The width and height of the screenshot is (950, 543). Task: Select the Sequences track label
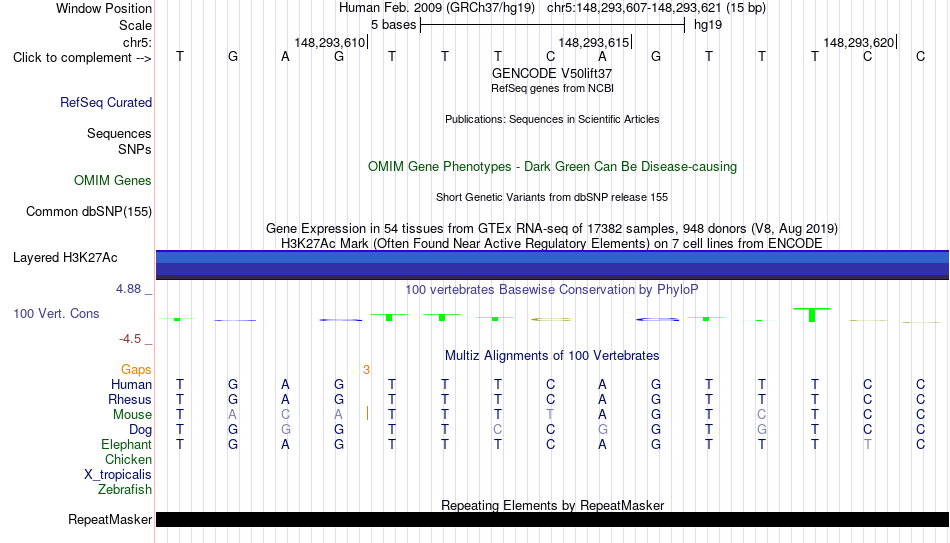(119, 133)
